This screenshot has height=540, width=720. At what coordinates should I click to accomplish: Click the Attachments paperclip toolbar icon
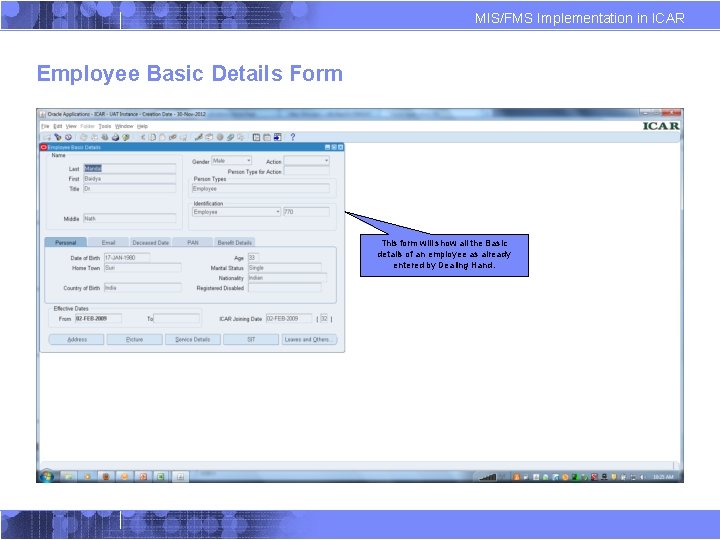[230, 137]
